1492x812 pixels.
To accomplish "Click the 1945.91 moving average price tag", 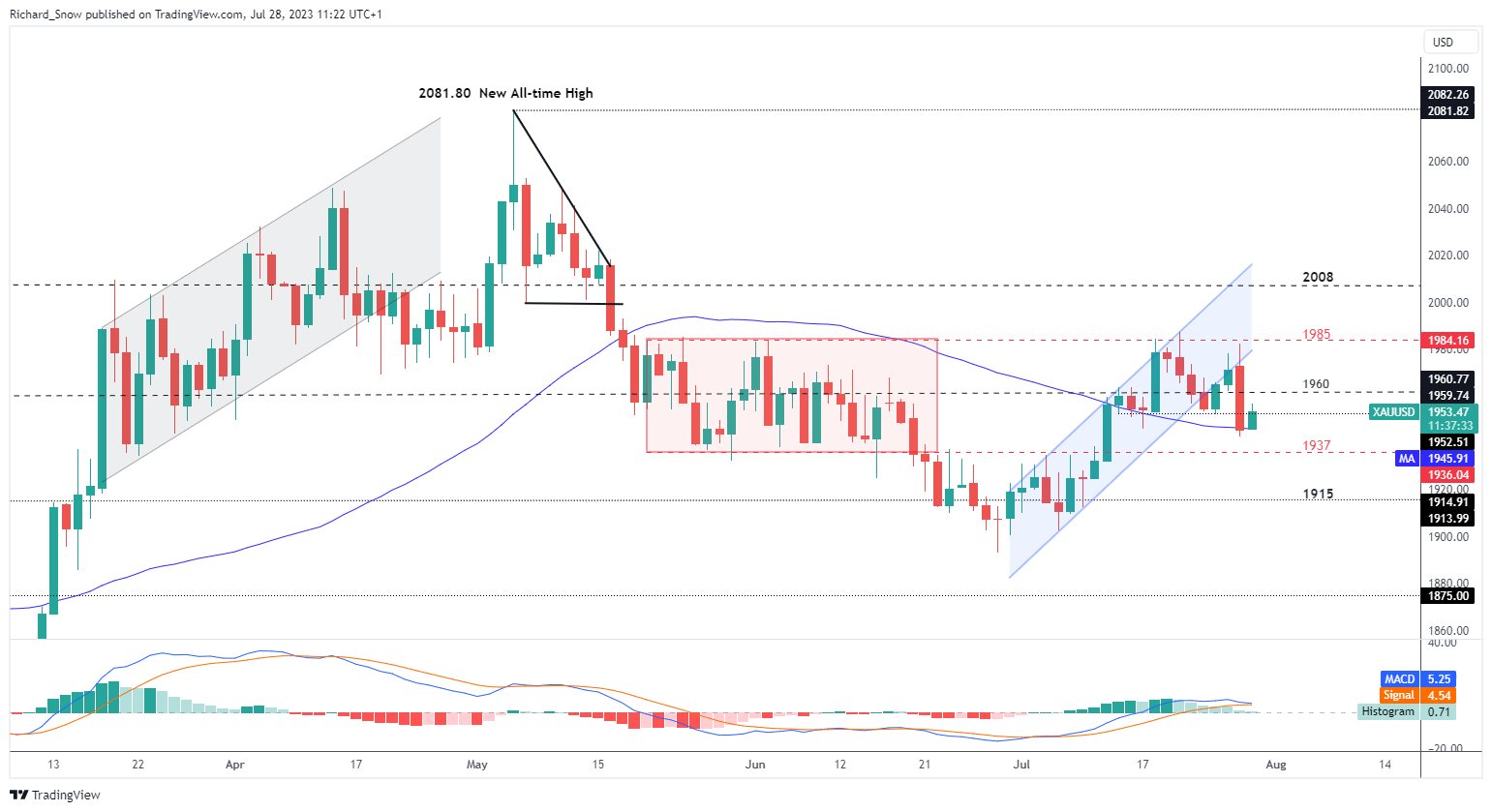I will [1448, 459].
